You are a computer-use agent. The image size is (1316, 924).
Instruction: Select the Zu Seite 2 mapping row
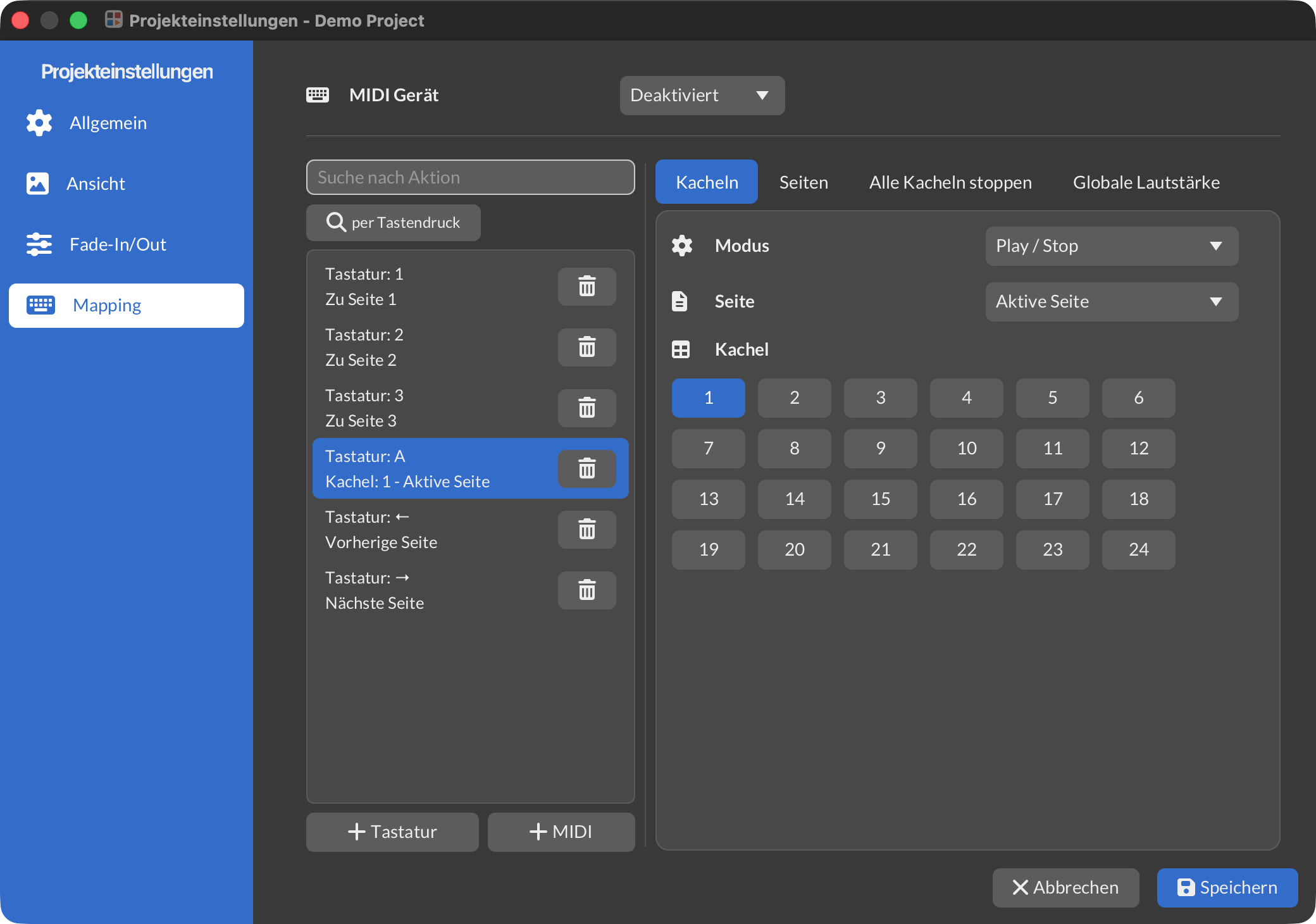point(470,347)
